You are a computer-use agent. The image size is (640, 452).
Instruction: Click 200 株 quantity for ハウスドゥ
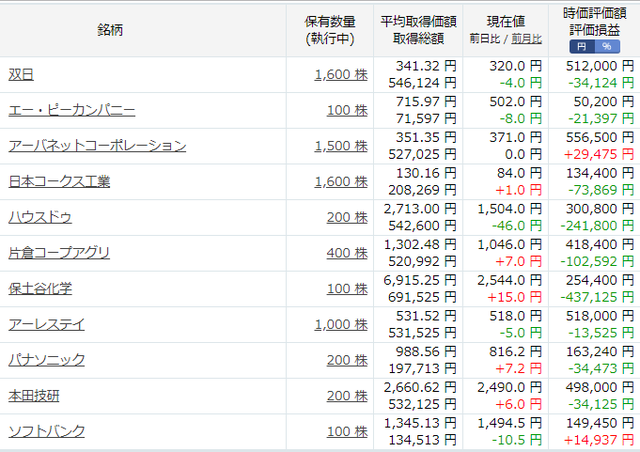pos(347,217)
